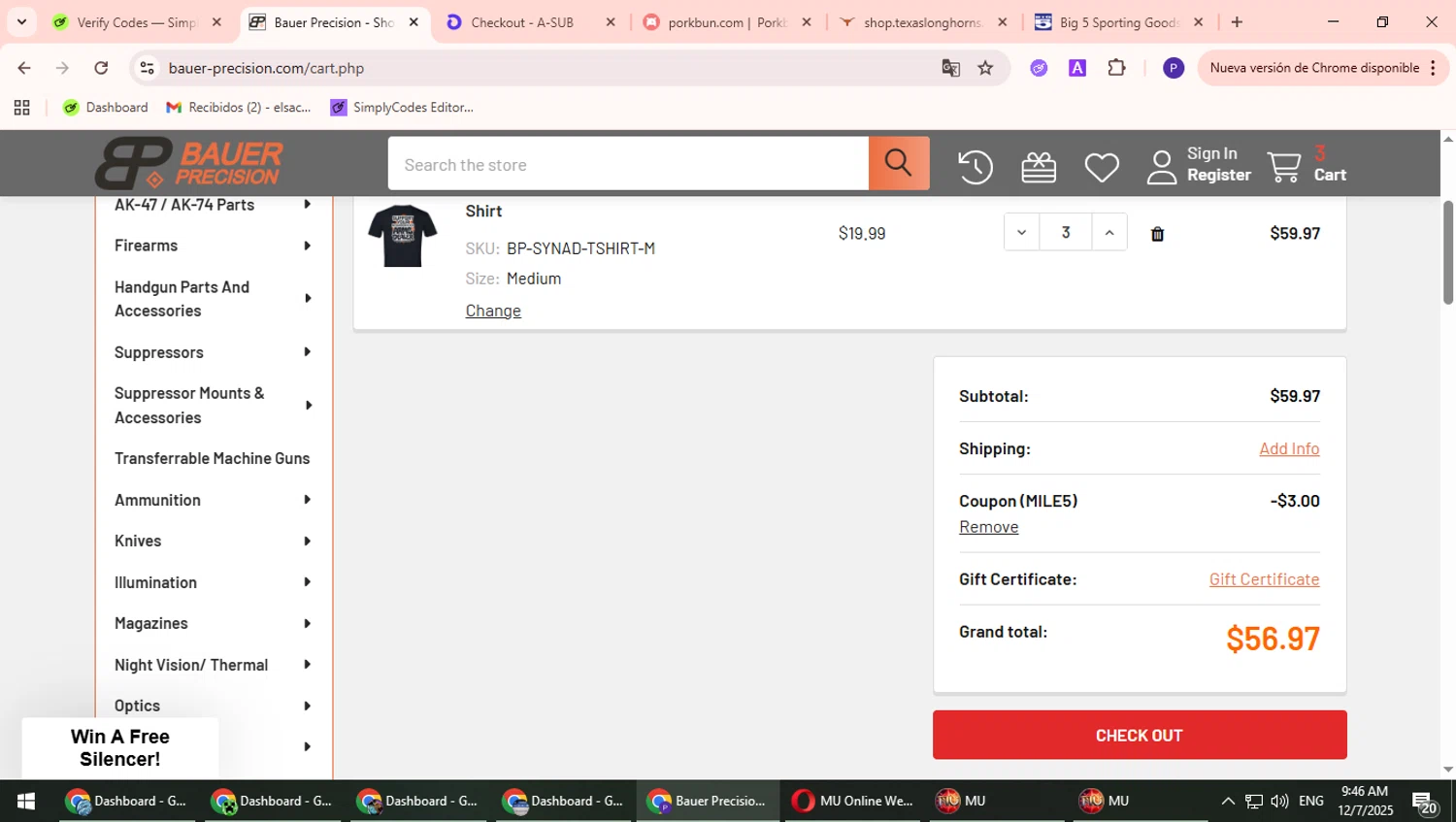The width and height of the screenshot is (1456, 822).
Task: Open the Windows Start menu
Action: tap(26, 801)
